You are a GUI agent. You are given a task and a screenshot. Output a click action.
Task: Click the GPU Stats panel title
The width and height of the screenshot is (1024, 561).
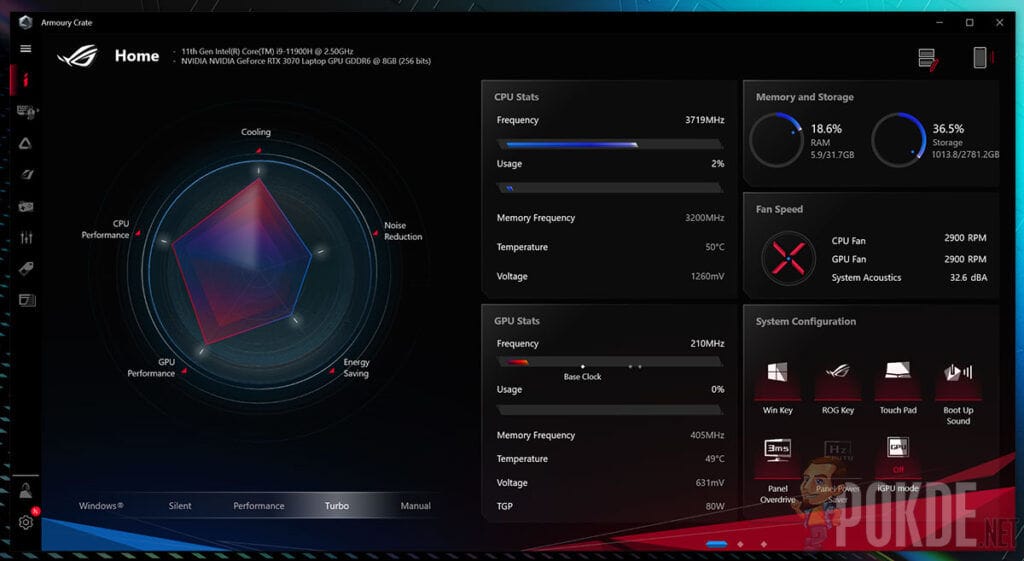517,321
